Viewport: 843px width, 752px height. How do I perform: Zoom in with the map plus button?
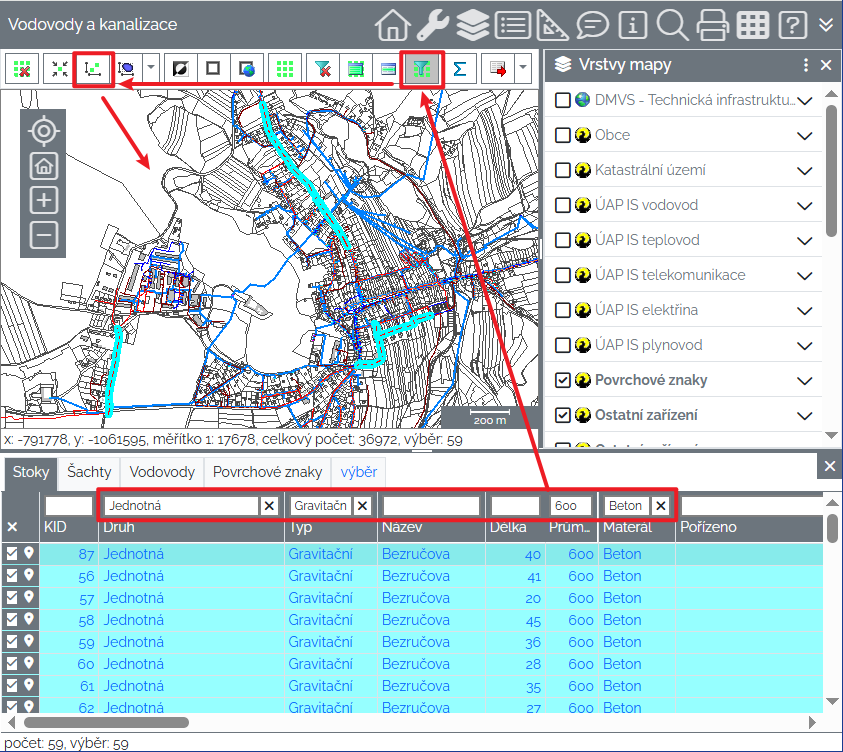(43, 200)
